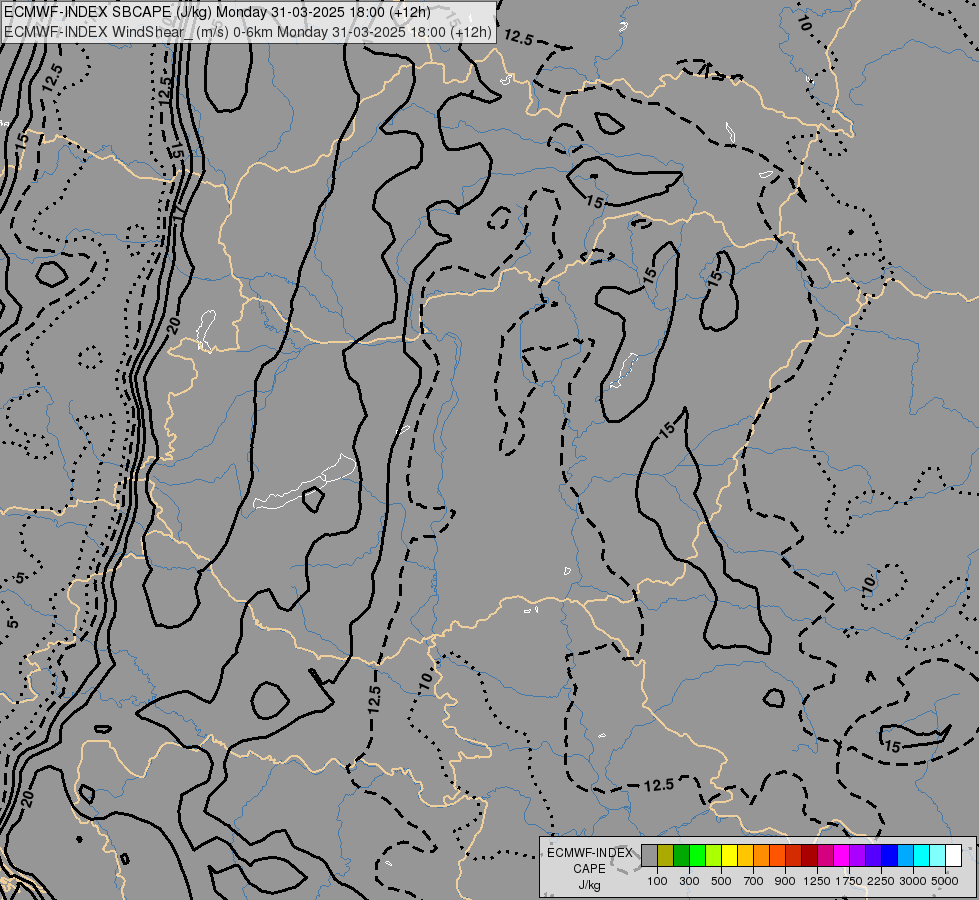Click the CAPE text in the legend
Viewport: 979px width, 900px height.
click(589, 869)
